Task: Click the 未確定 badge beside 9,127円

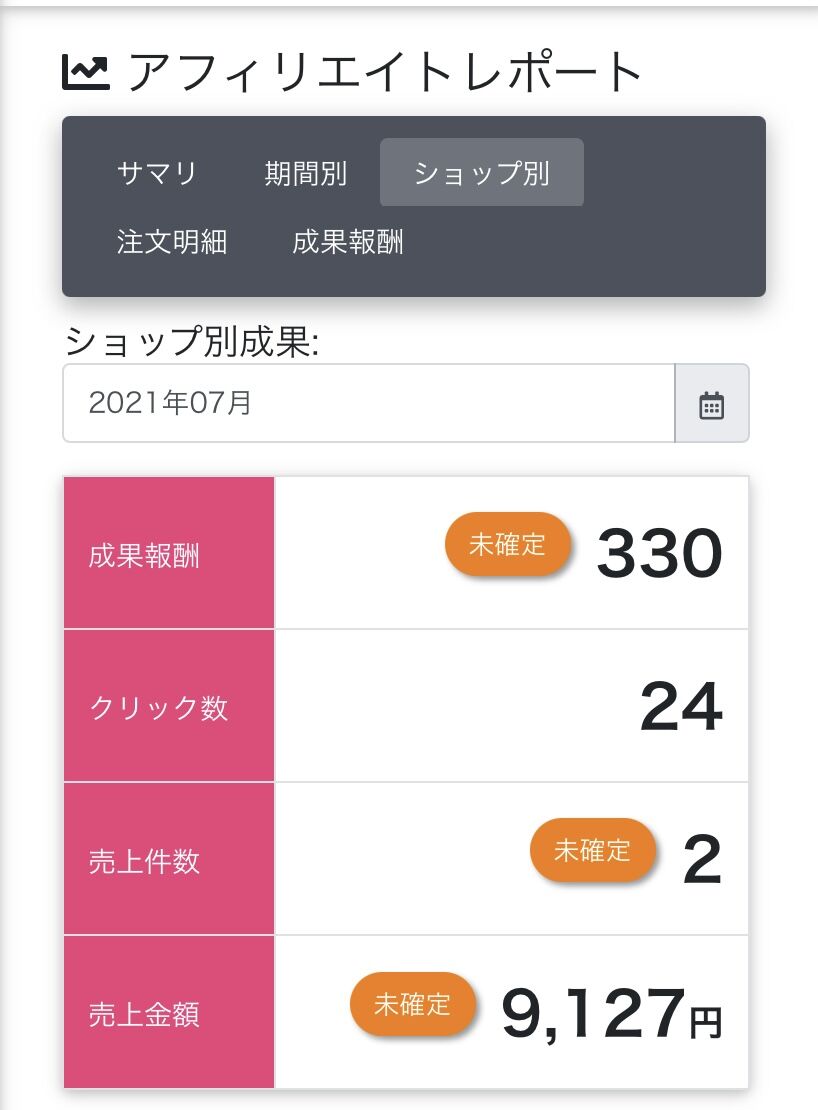Action: pos(413,1004)
